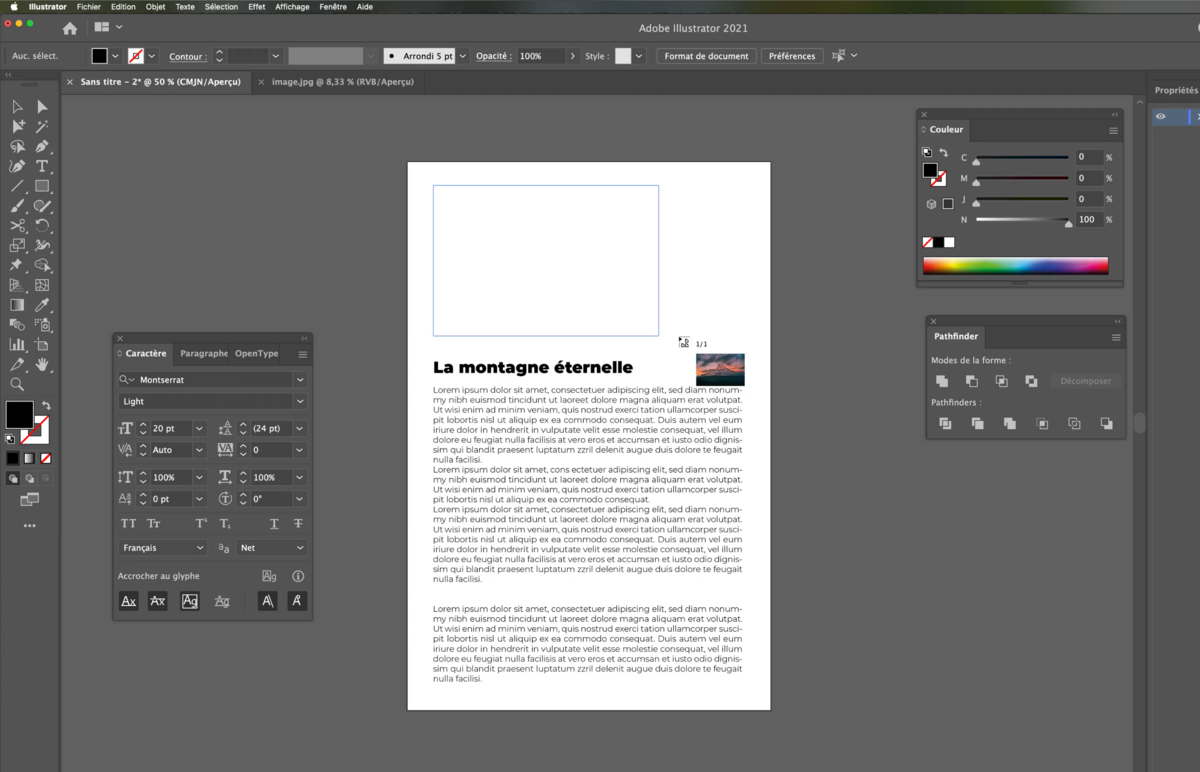
Task: Select the Rotate tool
Action: [x=42, y=226]
